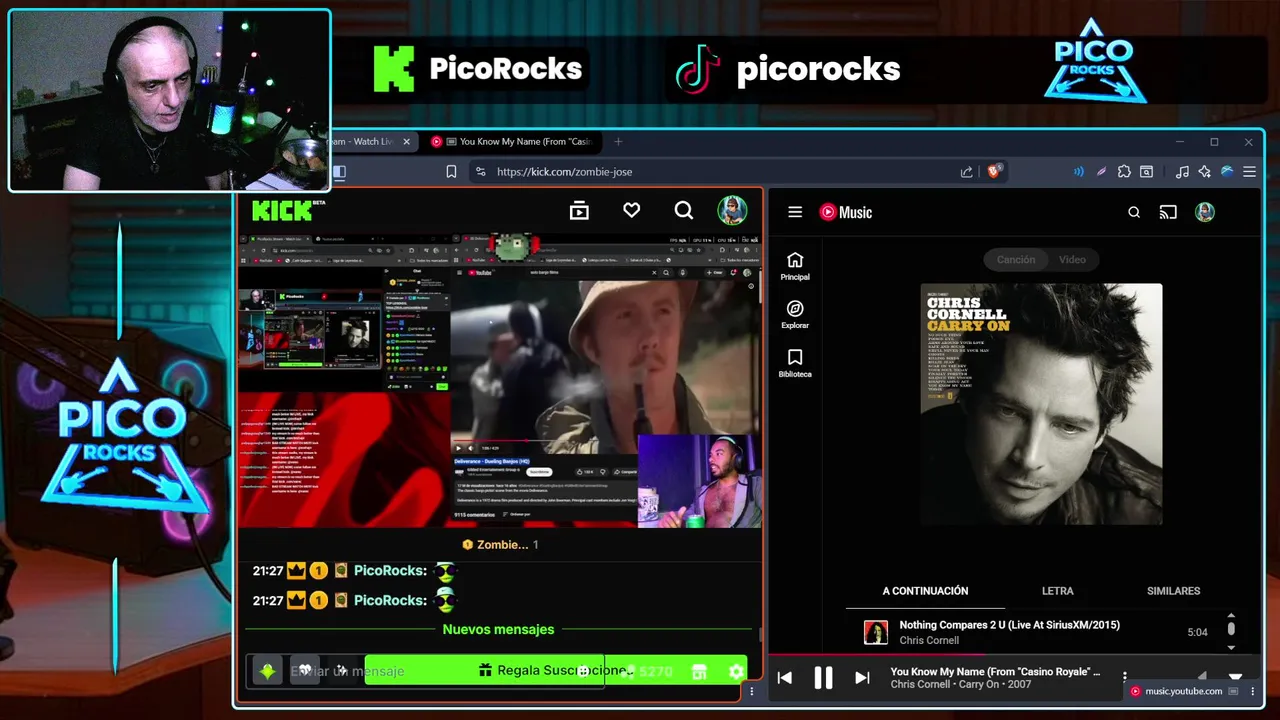Open browser extensions puzzle icon

pos(1124,172)
